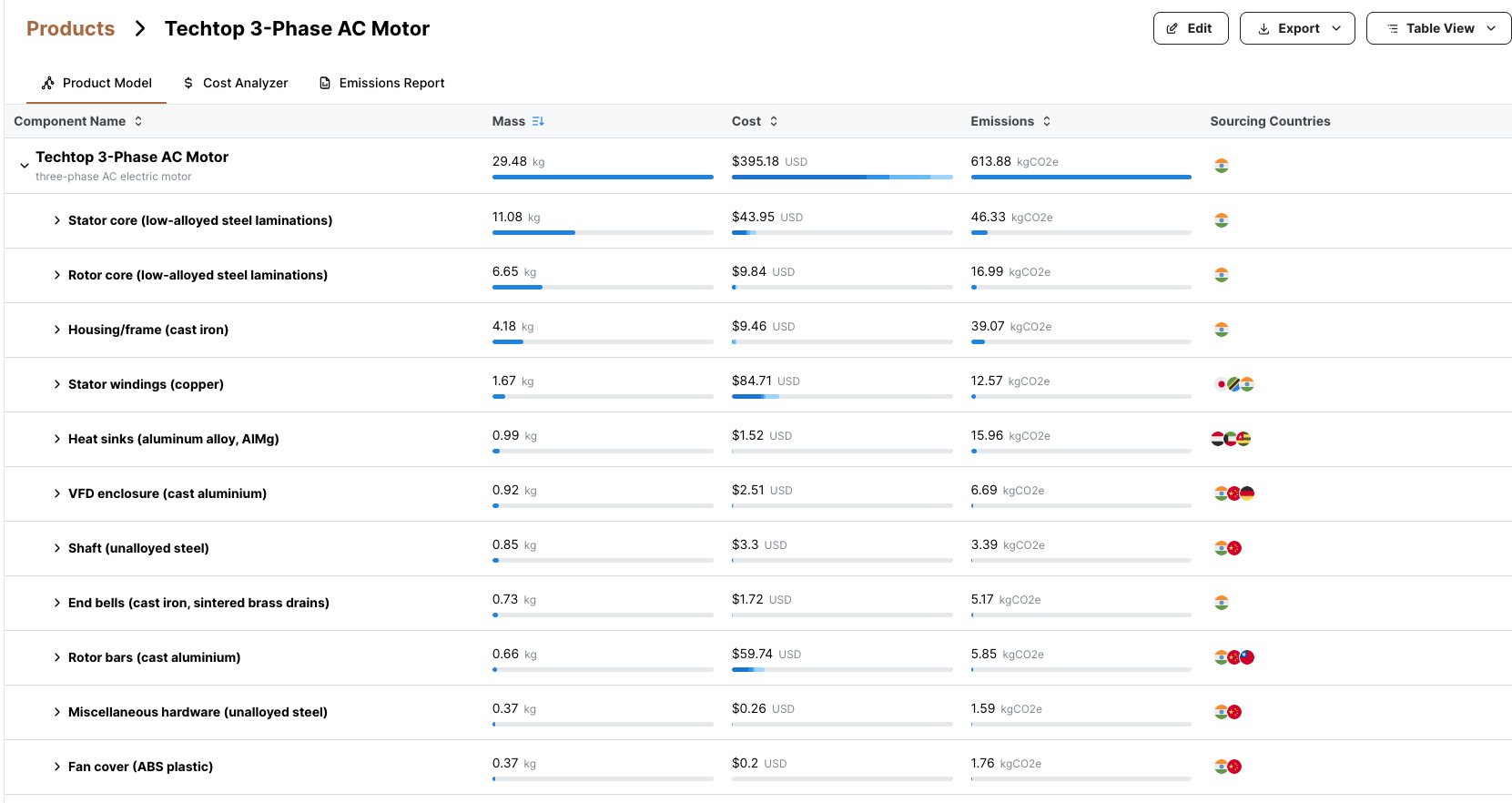This screenshot has height=803, width=1512.
Task: Switch to the Cost Analyzer tab
Action: [x=236, y=83]
